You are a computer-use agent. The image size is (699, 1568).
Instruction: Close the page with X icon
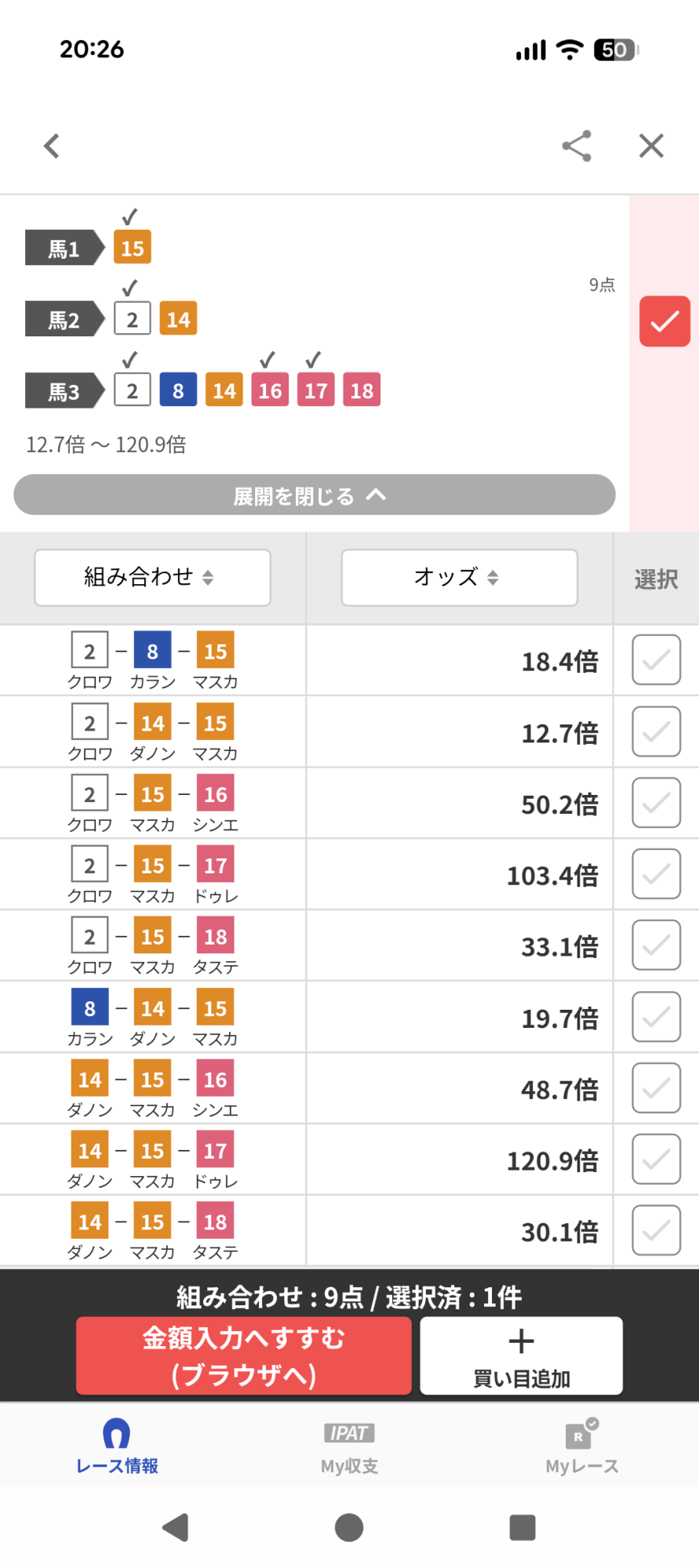pyautogui.click(x=651, y=146)
